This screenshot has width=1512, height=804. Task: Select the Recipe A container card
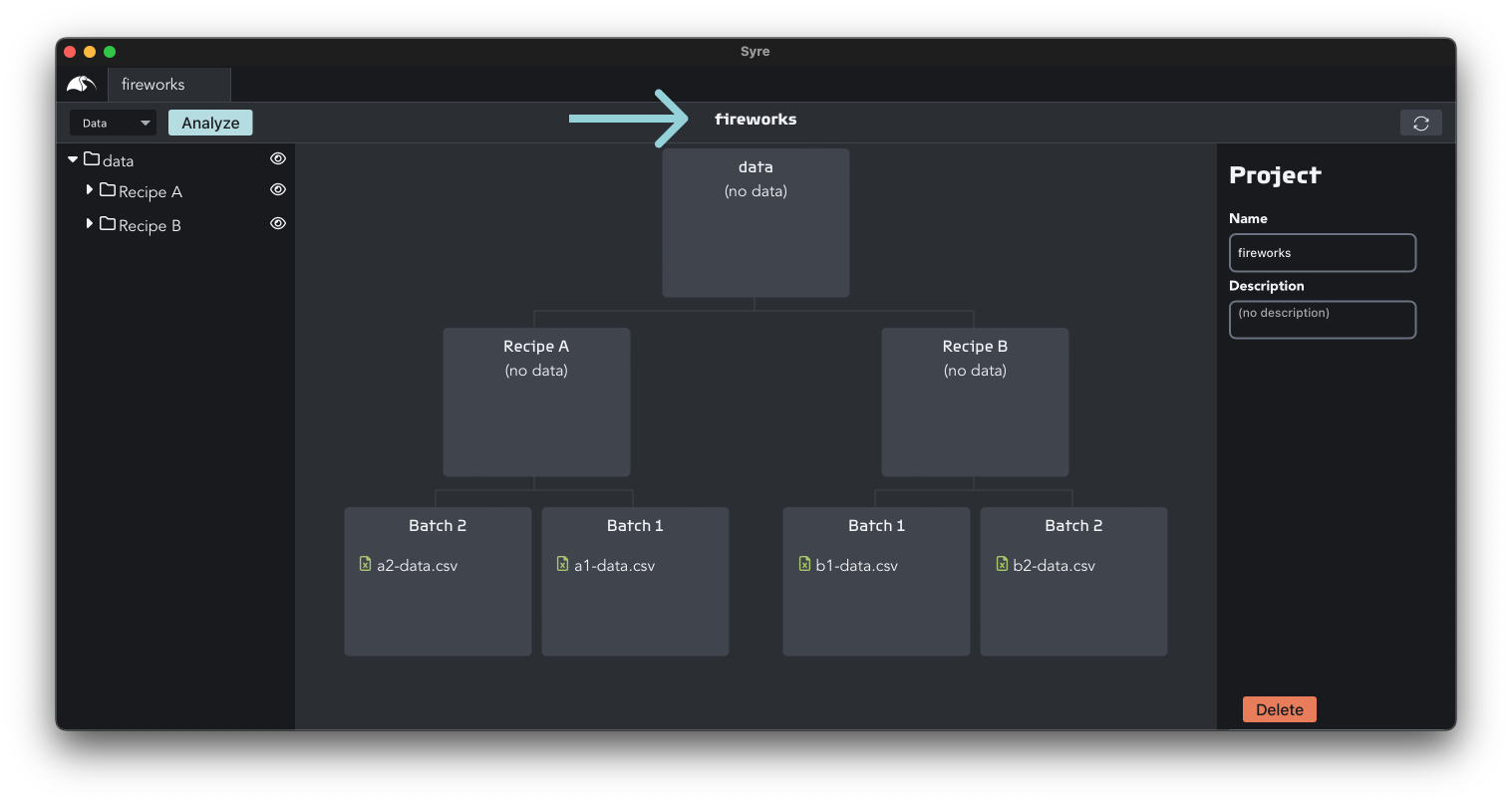536,402
